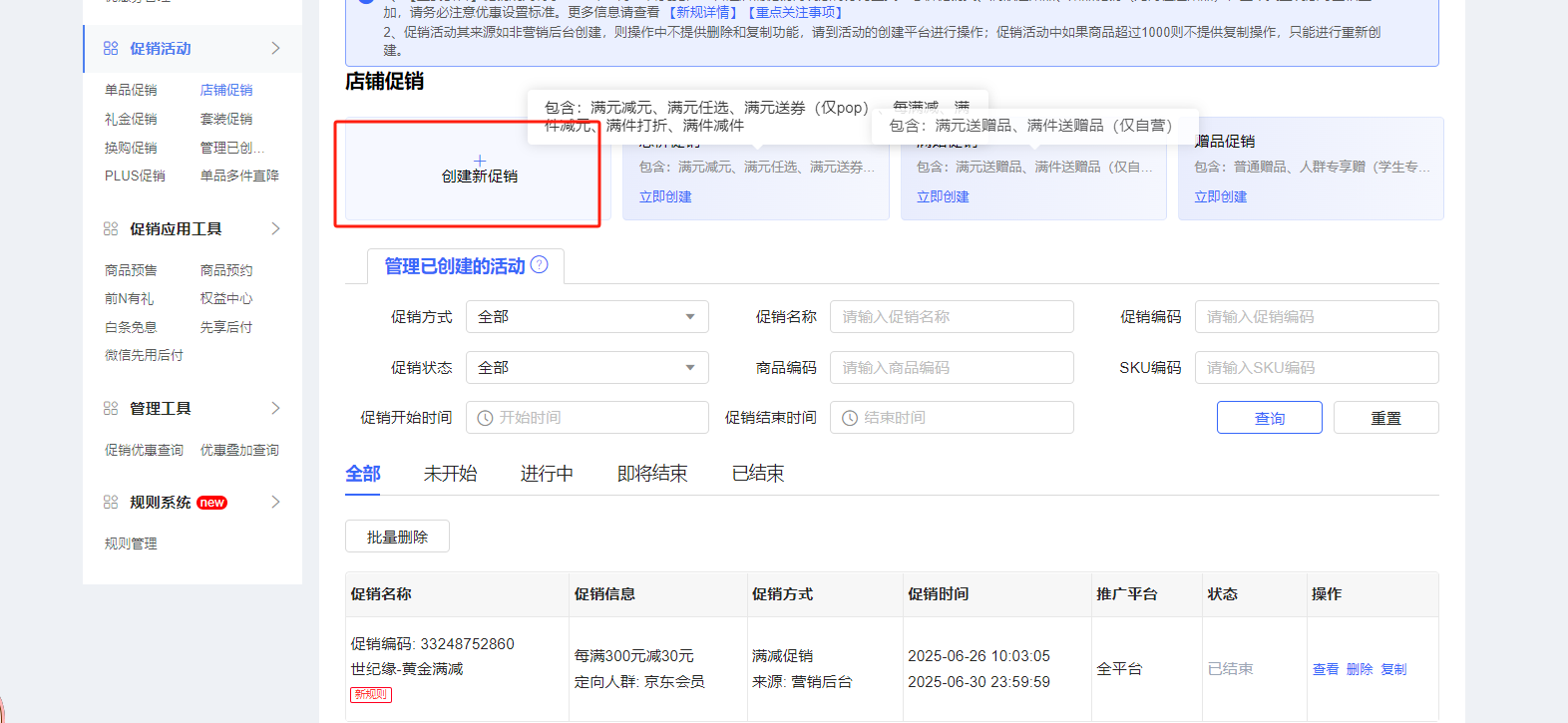Click 复制 link for 世纪缘-黄金满减 promotion
The height and width of the screenshot is (723, 1568).
tap(1393, 669)
